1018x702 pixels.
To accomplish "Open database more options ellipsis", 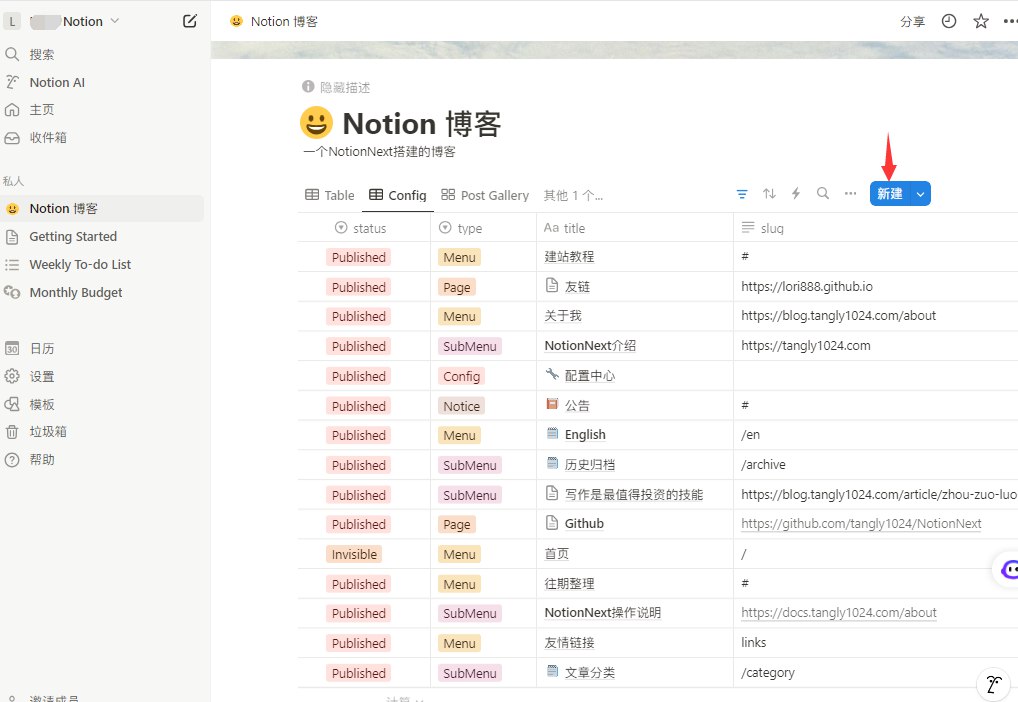I will pyautogui.click(x=850, y=194).
